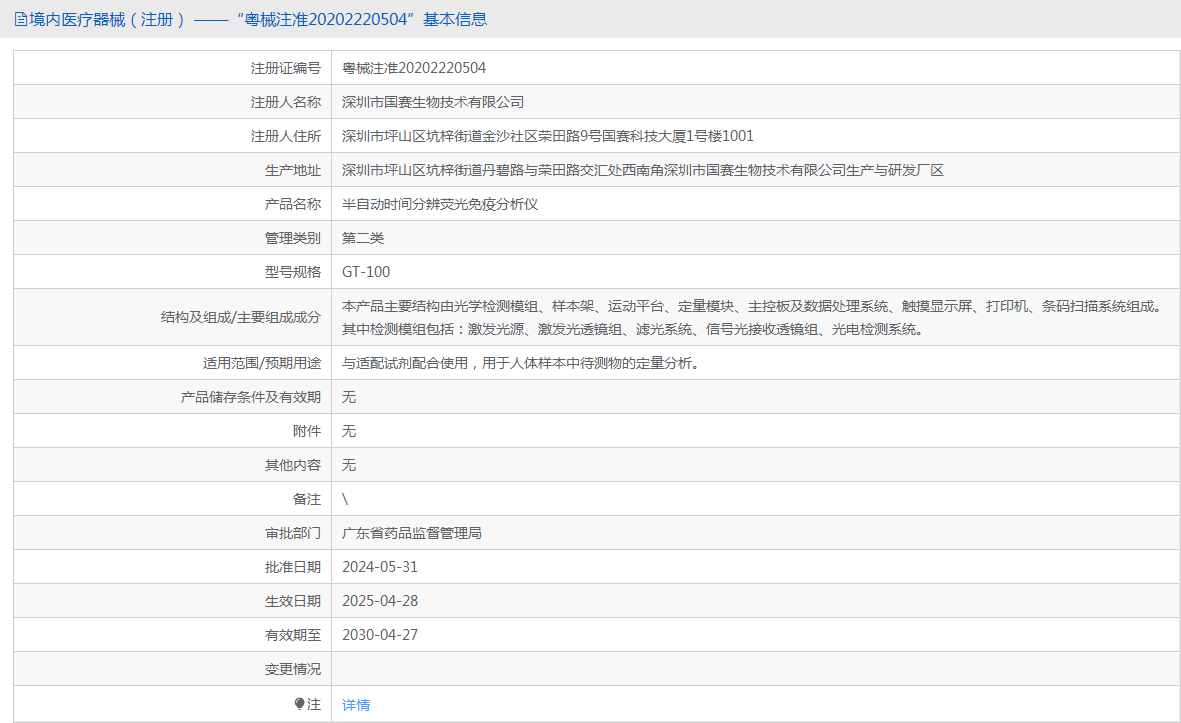Select model value GT-100
The height and width of the screenshot is (723, 1181).
(x=366, y=272)
